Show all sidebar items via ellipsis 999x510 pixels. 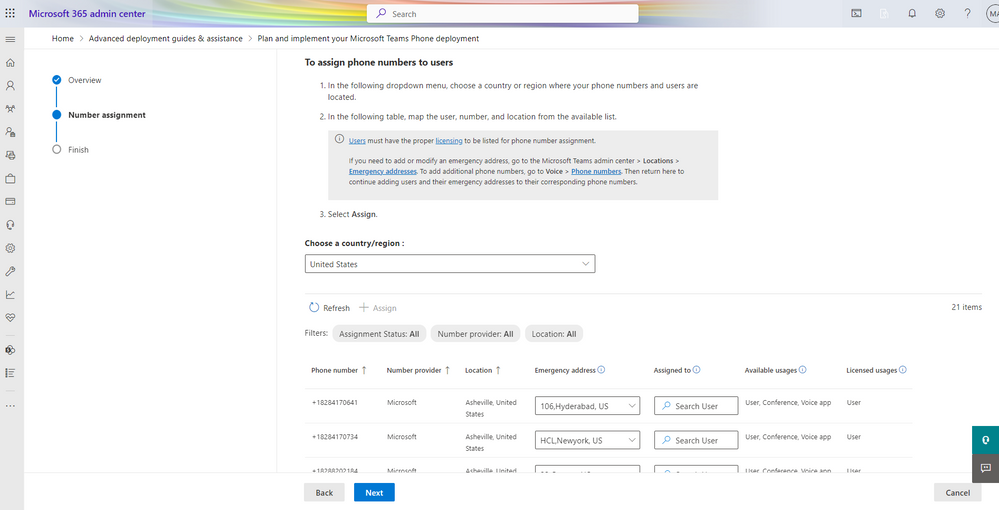point(10,405)
